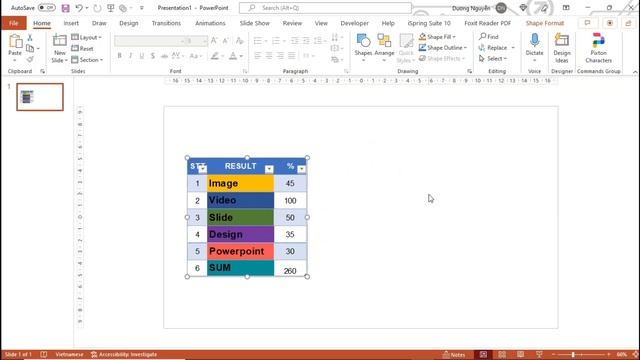Open the Section dropdown
This screenshot has height=360, width=640.
[87, 60]
